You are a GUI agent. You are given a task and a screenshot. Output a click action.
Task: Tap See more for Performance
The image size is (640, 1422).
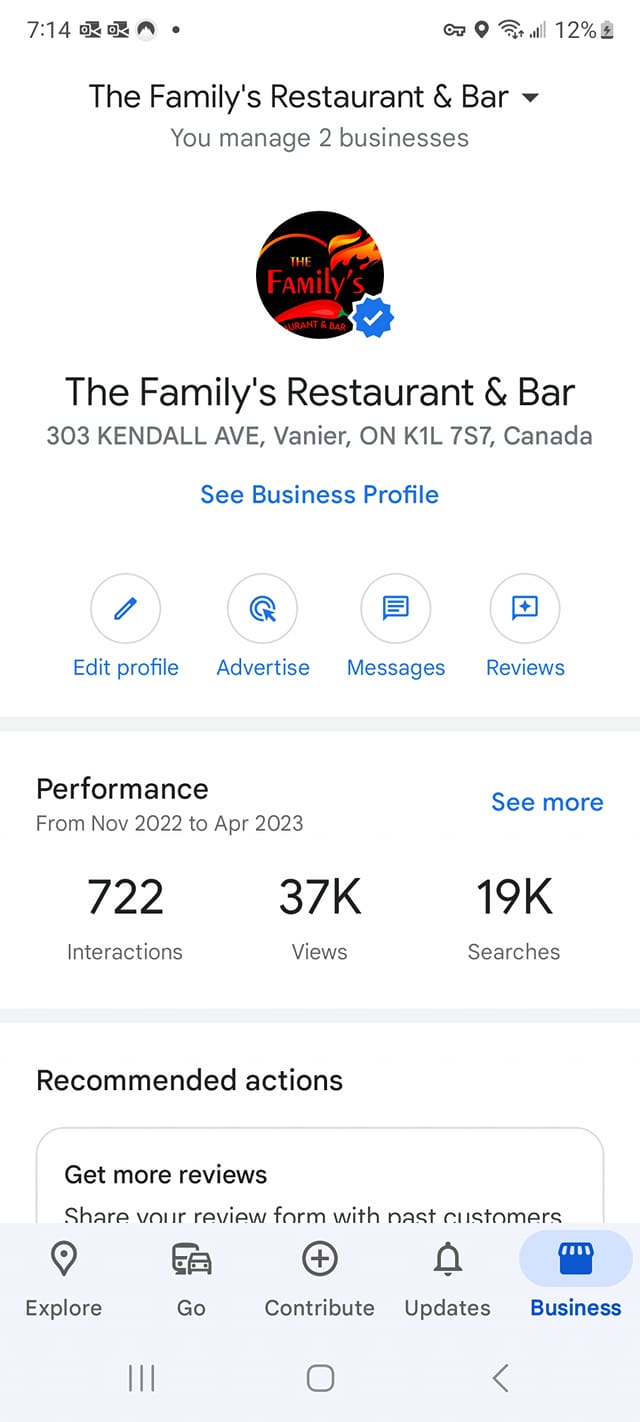547,802
